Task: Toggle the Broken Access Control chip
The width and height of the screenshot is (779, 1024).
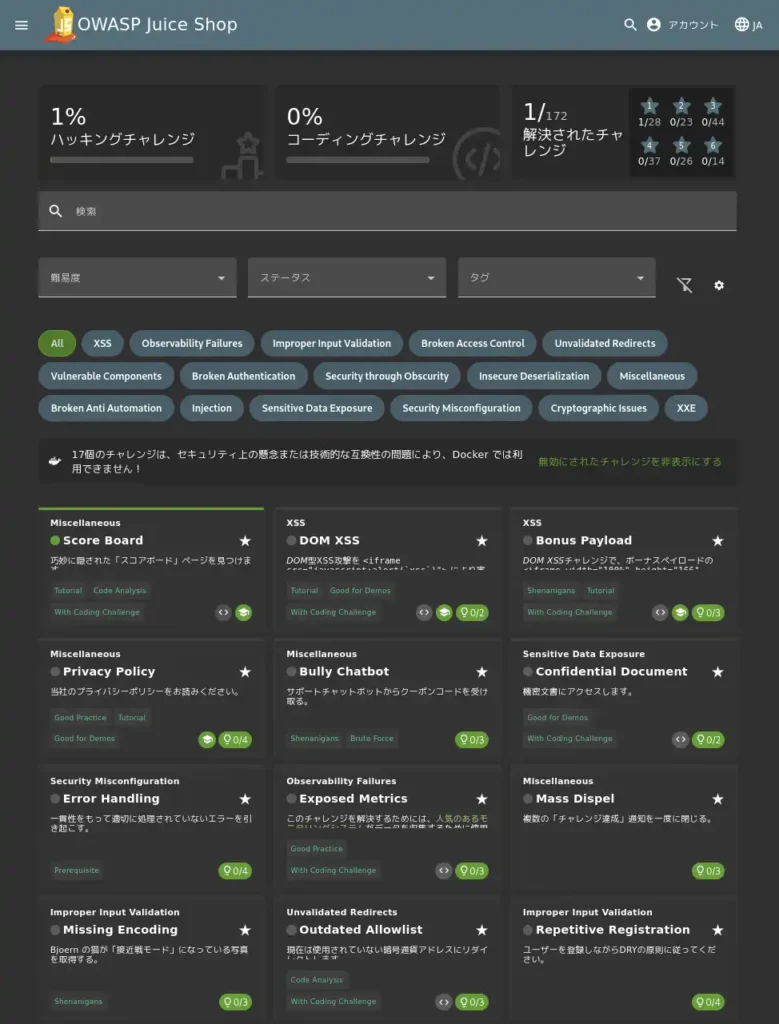Action: 473,344
